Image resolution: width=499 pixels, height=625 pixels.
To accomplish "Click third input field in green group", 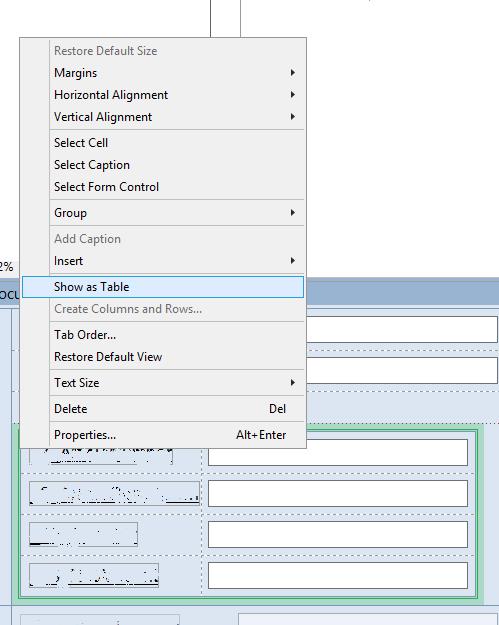I will 338,534.
